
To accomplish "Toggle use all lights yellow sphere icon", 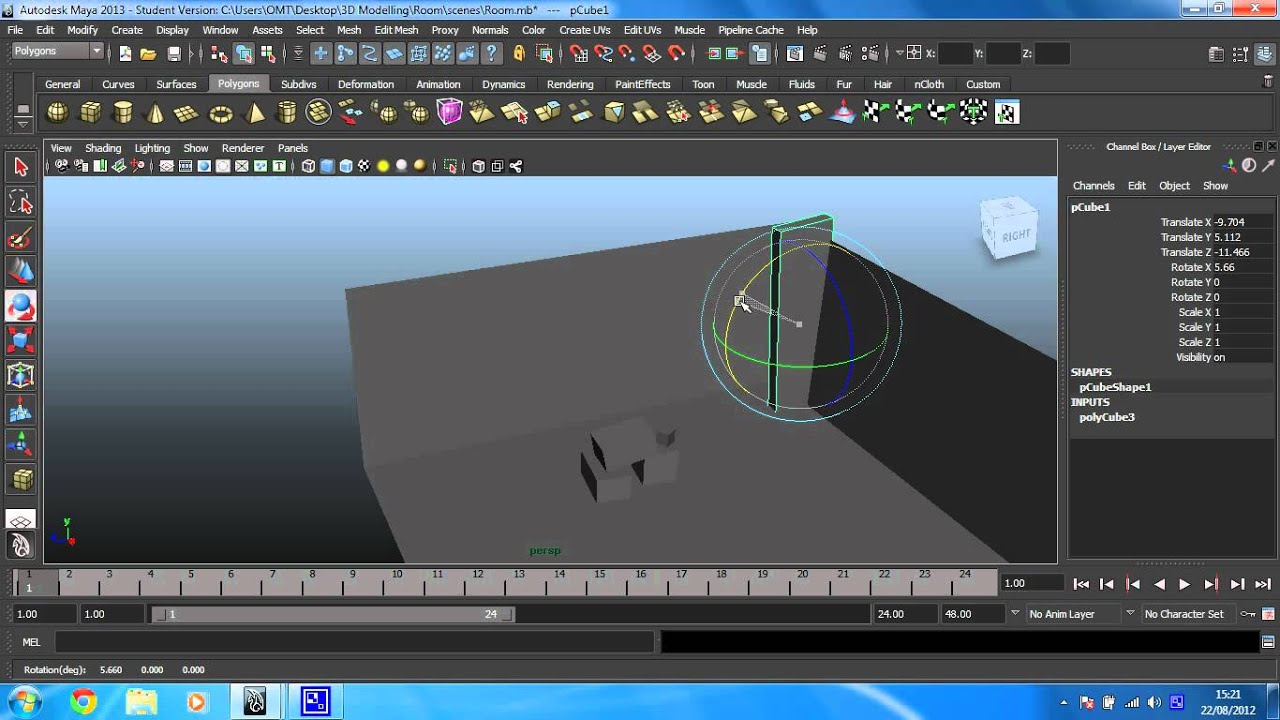I will pos(383,166).
